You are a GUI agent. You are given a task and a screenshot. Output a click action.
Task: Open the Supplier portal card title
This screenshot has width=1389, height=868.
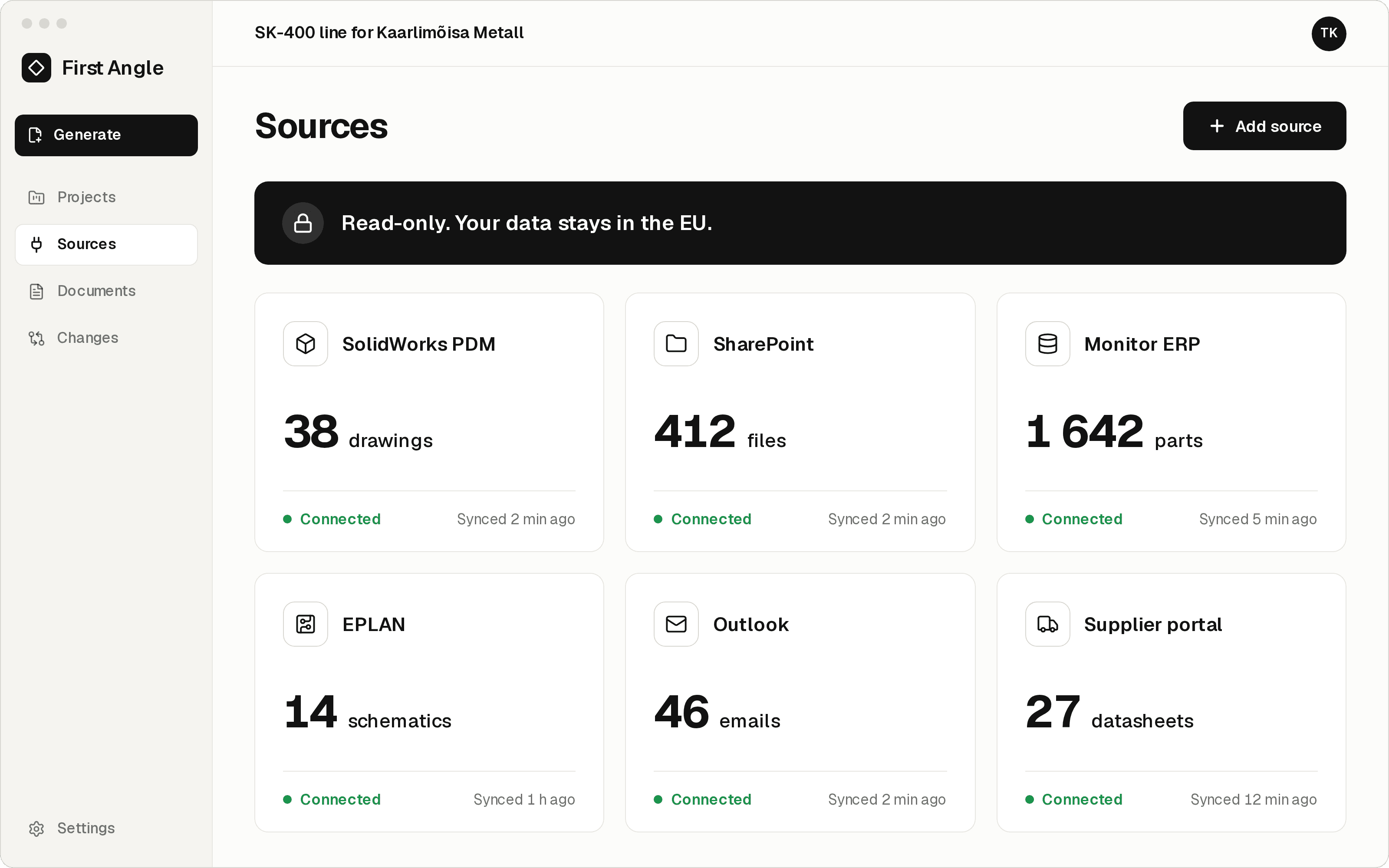tap(1153, 624)
